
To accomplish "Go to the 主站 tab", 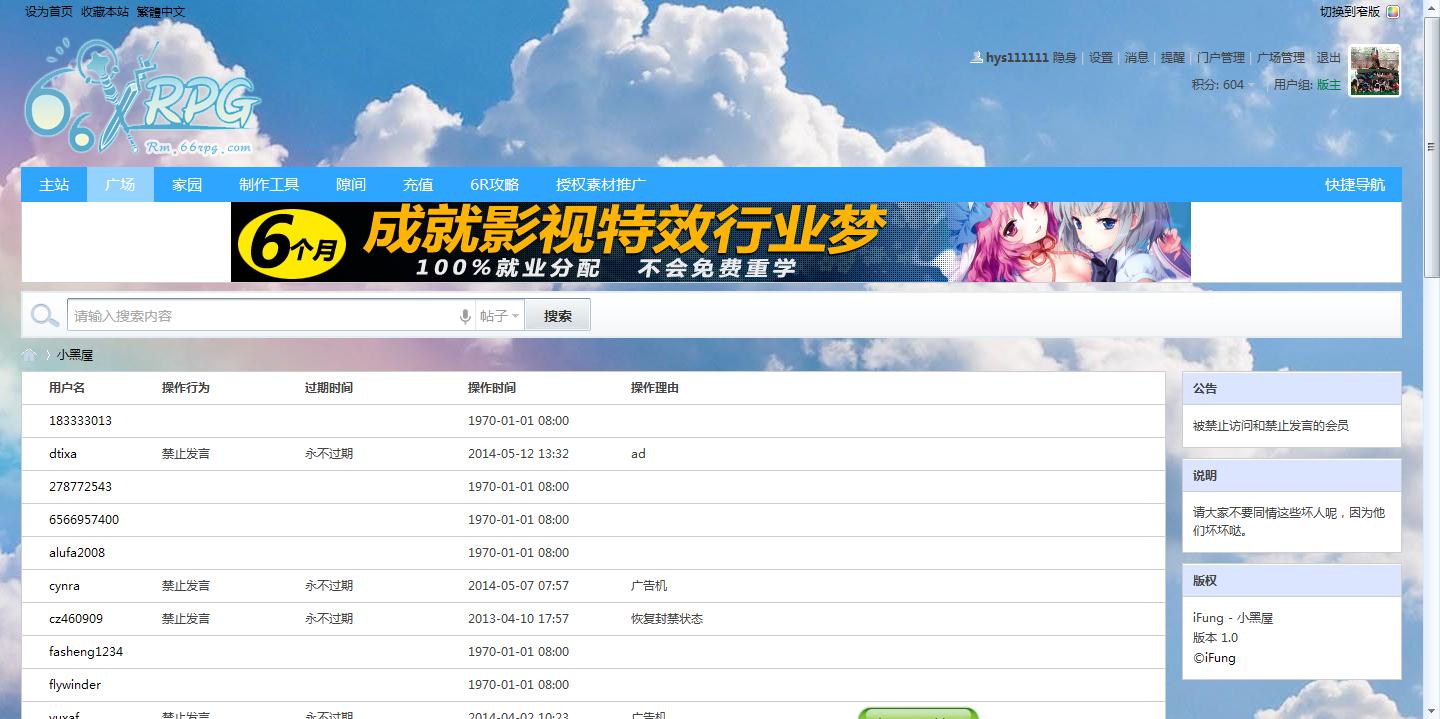I will click(x=54, y=185).
